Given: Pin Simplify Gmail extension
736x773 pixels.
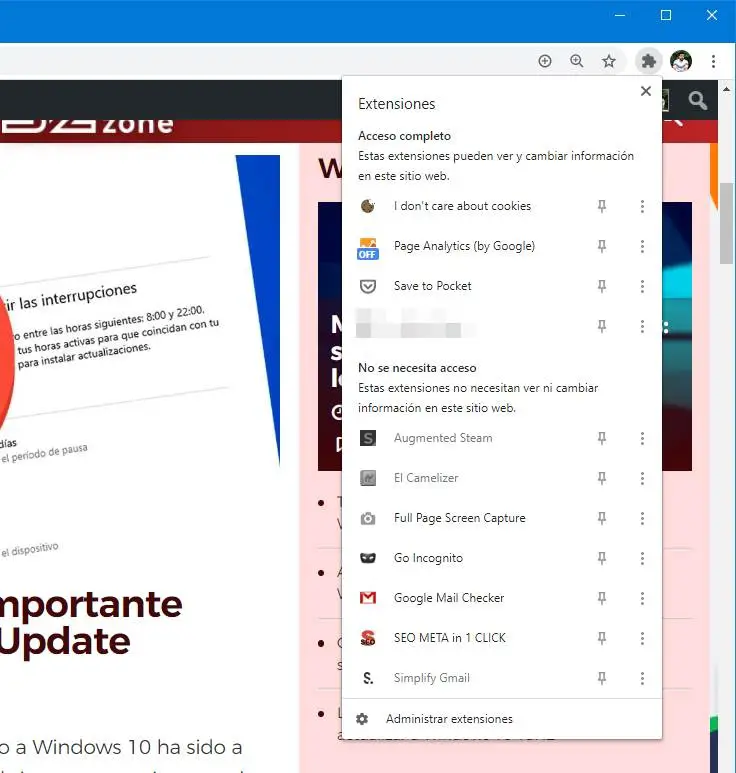Looking at the screenshot, I should (x=601, y=678).
